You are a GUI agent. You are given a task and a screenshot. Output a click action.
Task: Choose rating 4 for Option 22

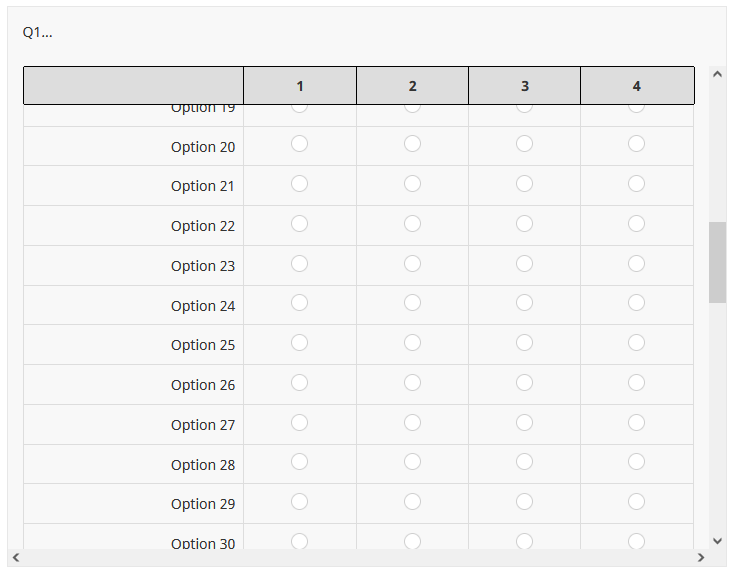click(636, 224)
